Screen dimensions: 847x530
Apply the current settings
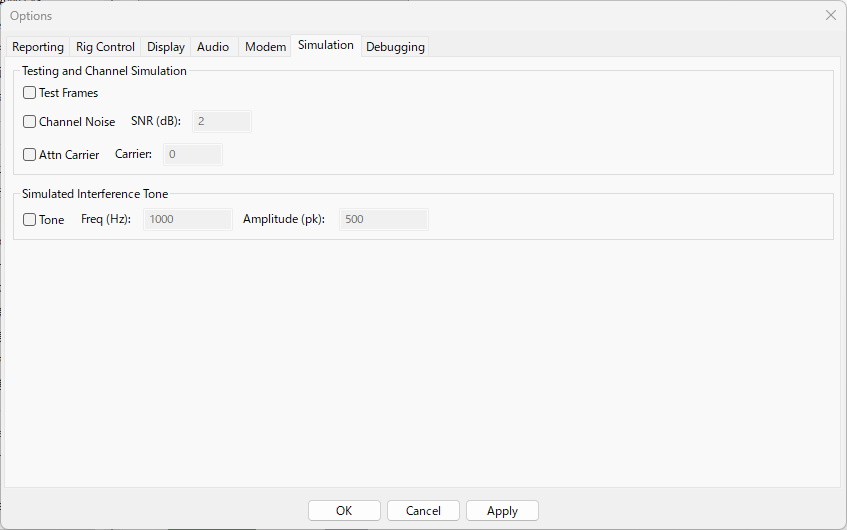(502, 511)
